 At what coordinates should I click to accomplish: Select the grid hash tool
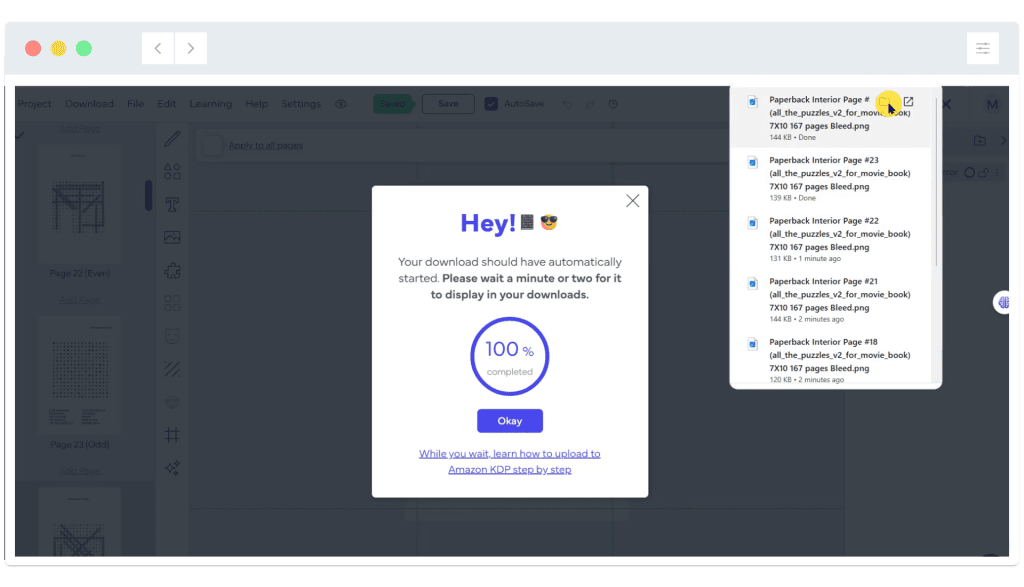pyautogui.click(x=172, y=435)
